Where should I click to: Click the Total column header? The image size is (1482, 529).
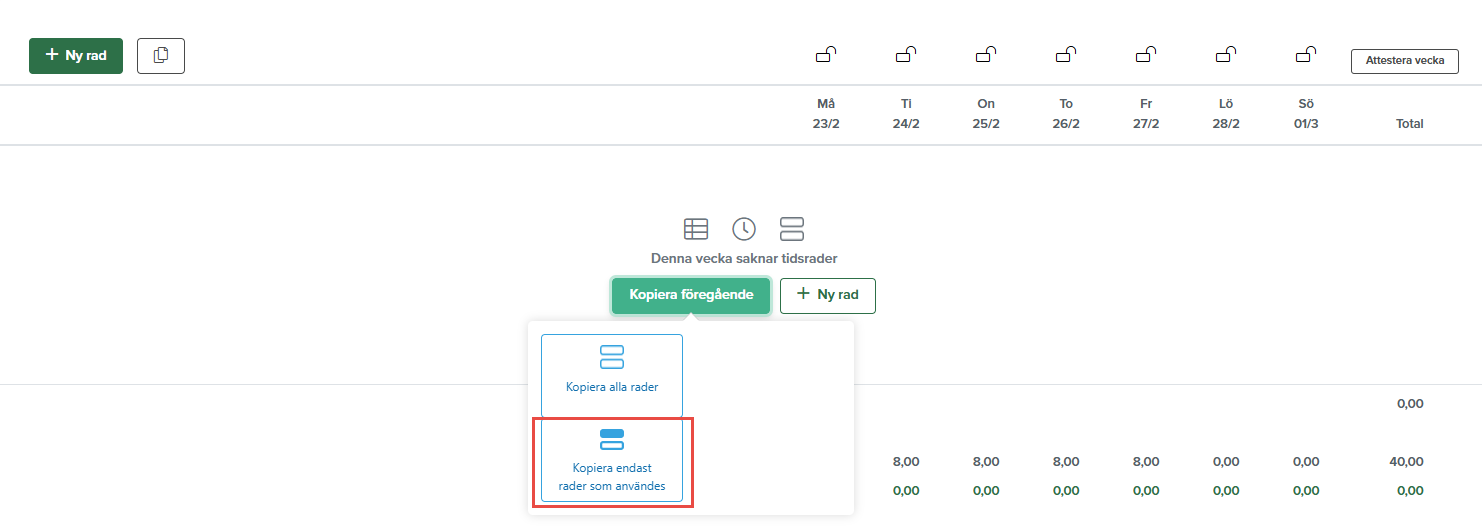click(1409, 124)
